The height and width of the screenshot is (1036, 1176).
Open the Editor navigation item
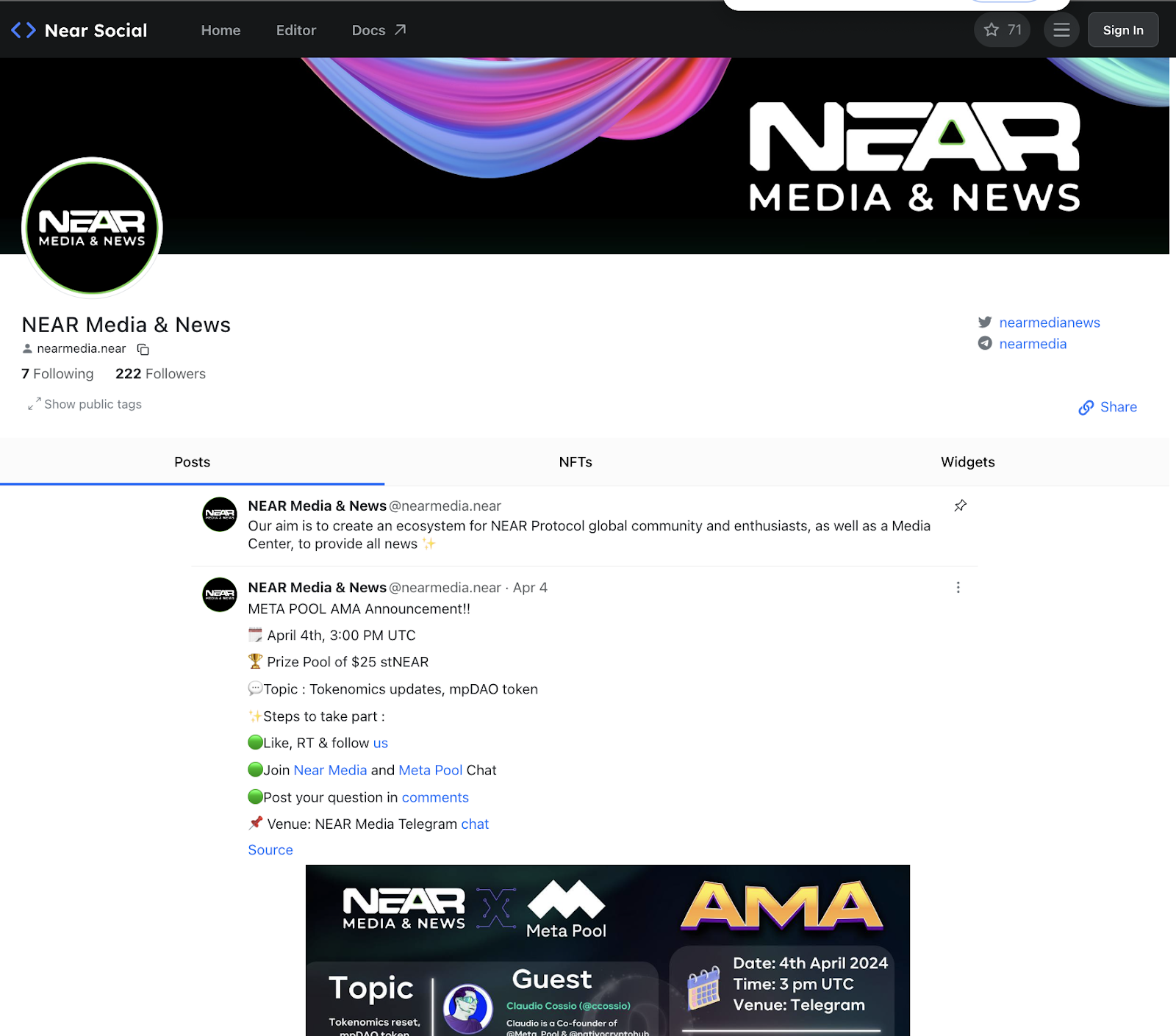tap(296, 30)
